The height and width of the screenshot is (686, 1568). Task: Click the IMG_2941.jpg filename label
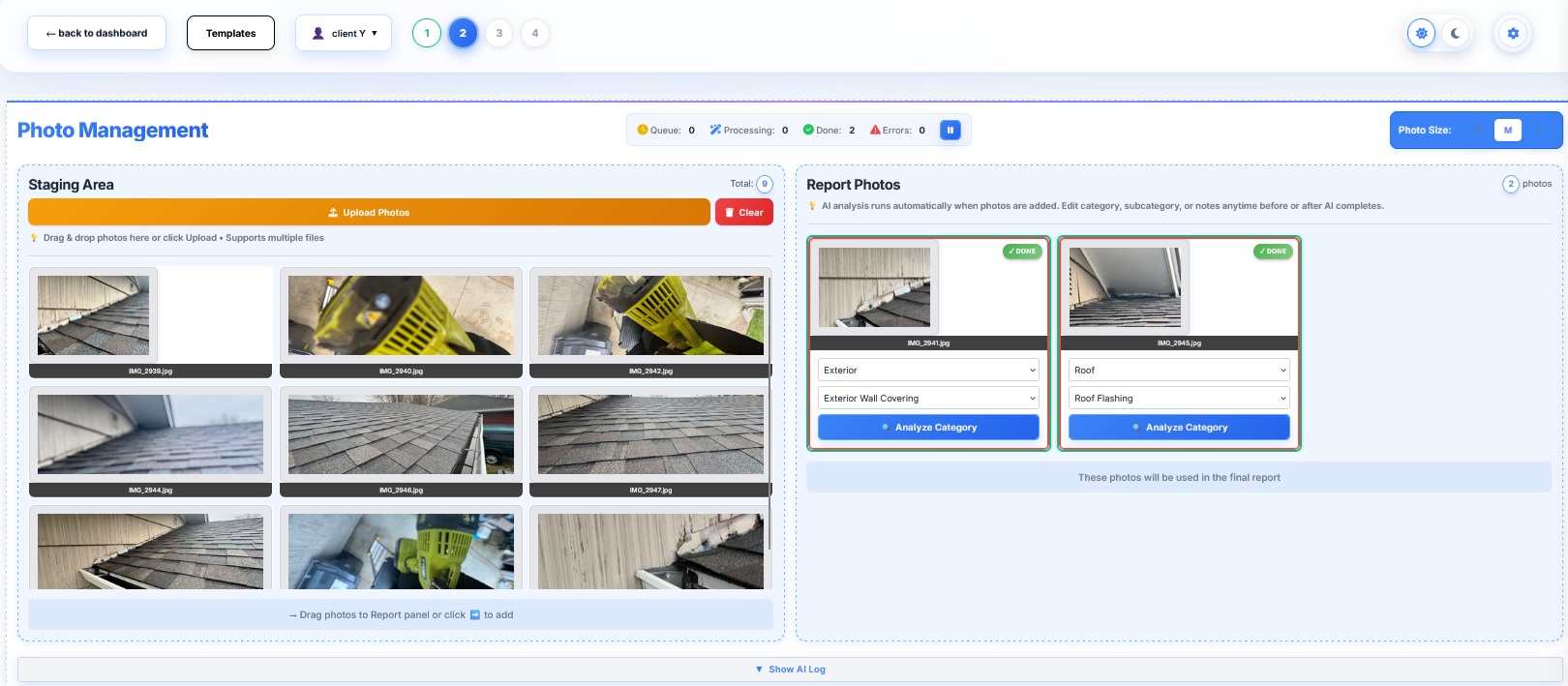928,343
